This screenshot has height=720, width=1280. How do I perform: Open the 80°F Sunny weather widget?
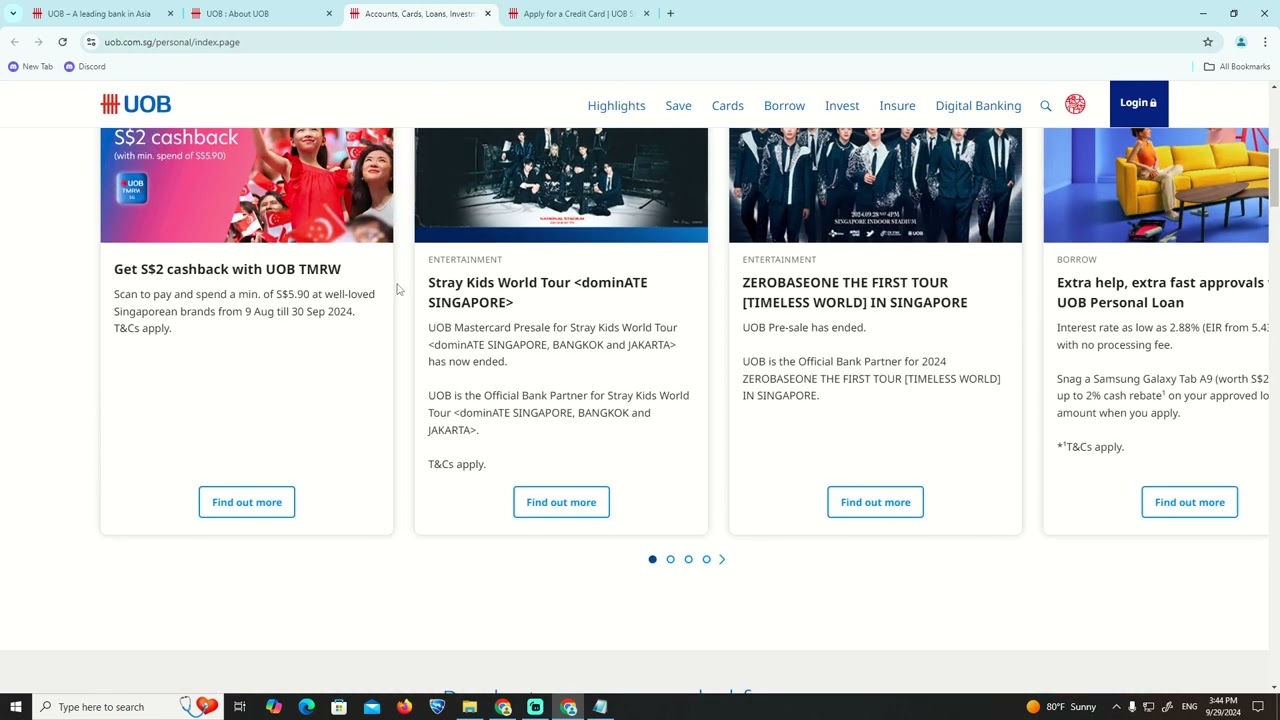pos(1061,707)
